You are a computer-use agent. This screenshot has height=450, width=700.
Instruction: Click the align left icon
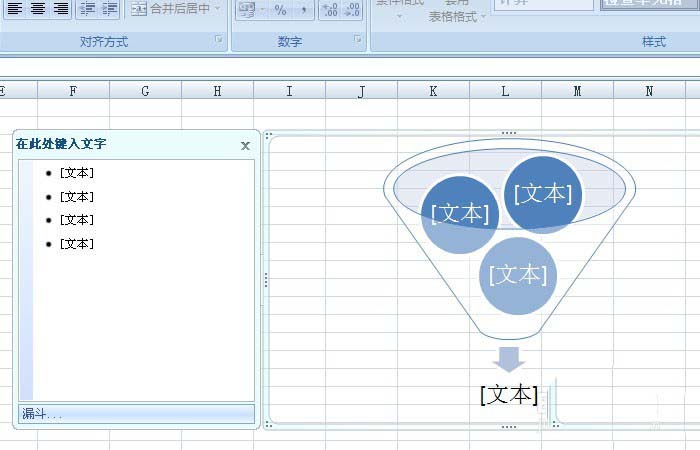coord(14,8)
